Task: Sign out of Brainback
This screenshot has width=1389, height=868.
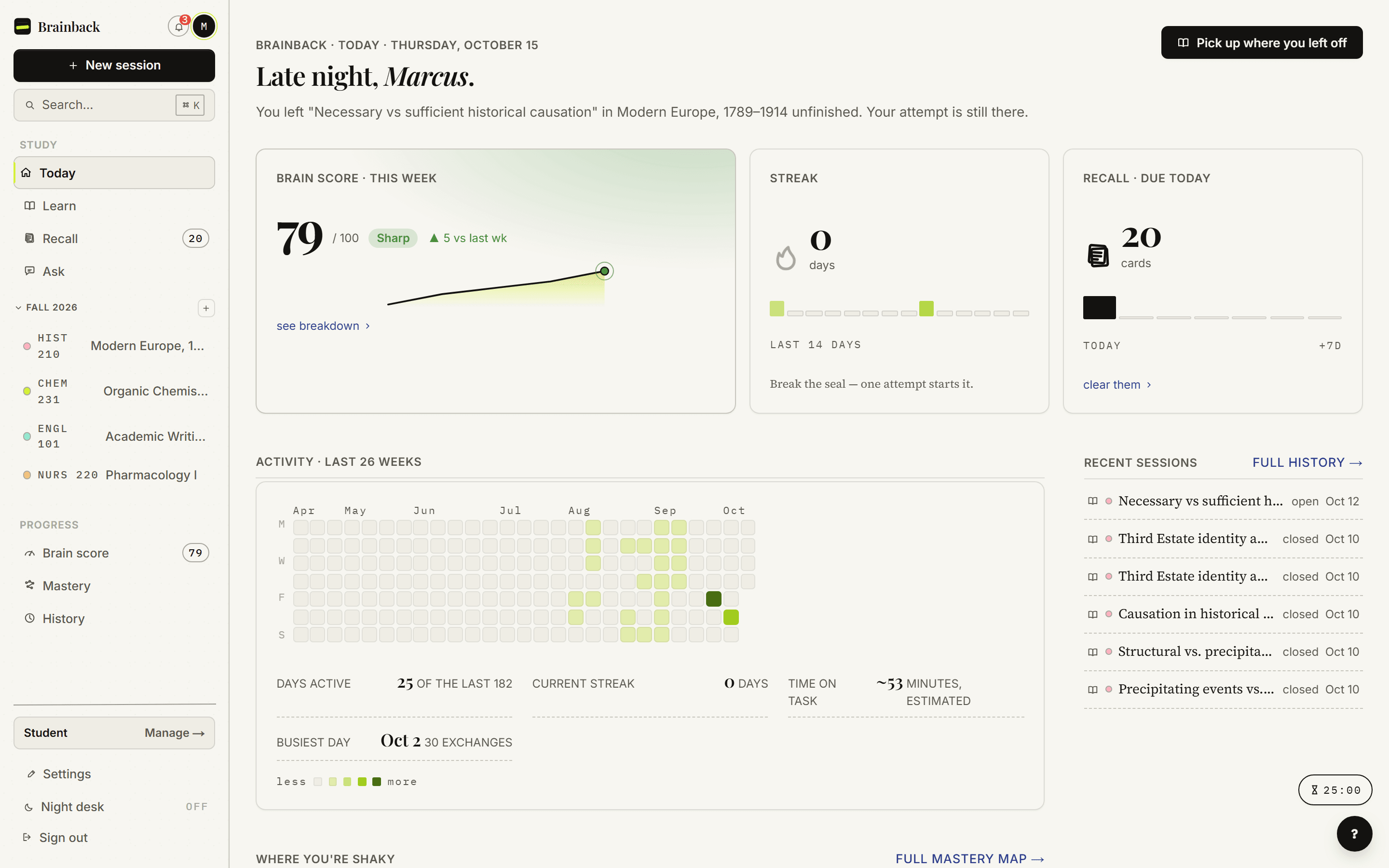Action: [114, 838]
